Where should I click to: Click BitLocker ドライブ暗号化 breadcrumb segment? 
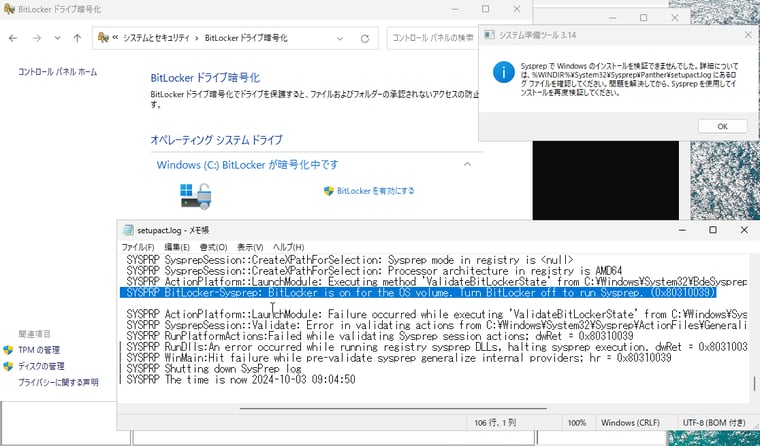(x=246, y=38)
